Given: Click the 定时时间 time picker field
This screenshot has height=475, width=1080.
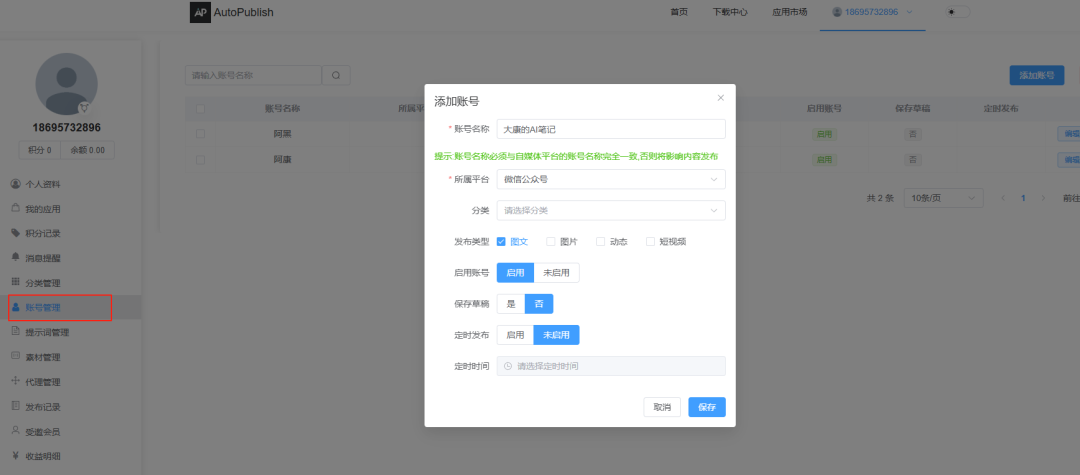Looking at the screenshot, I should pyautogui.click(x=611, y=366).
